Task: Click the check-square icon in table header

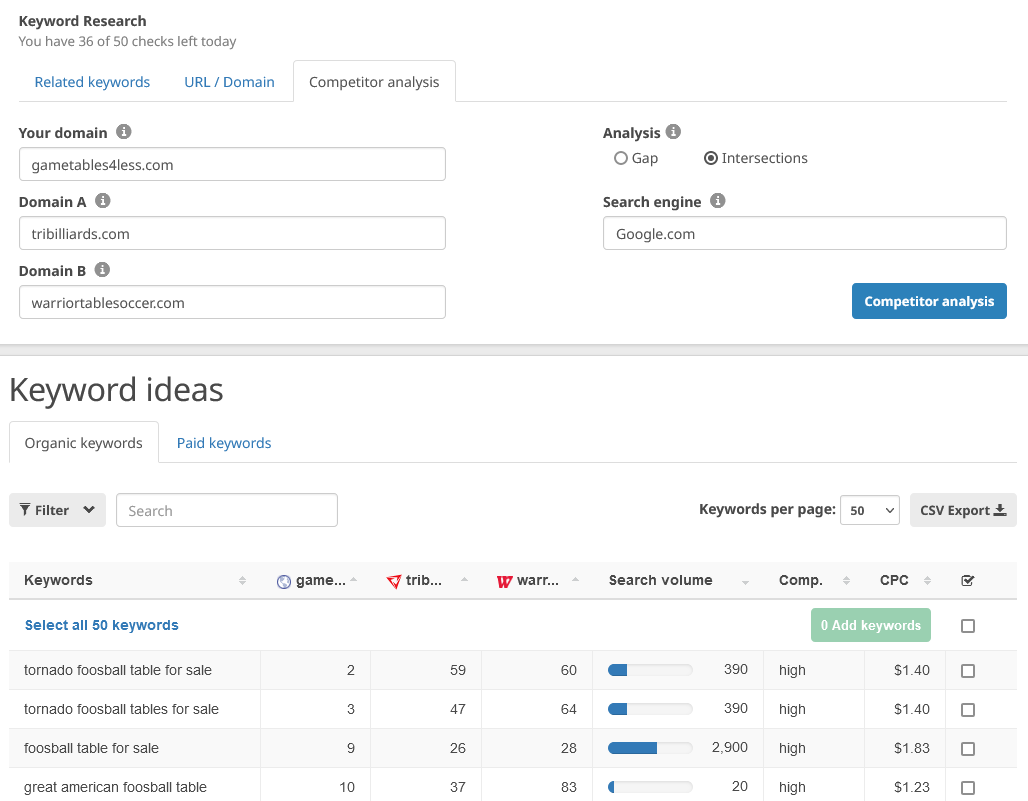Action: click(x=968, y=581)
